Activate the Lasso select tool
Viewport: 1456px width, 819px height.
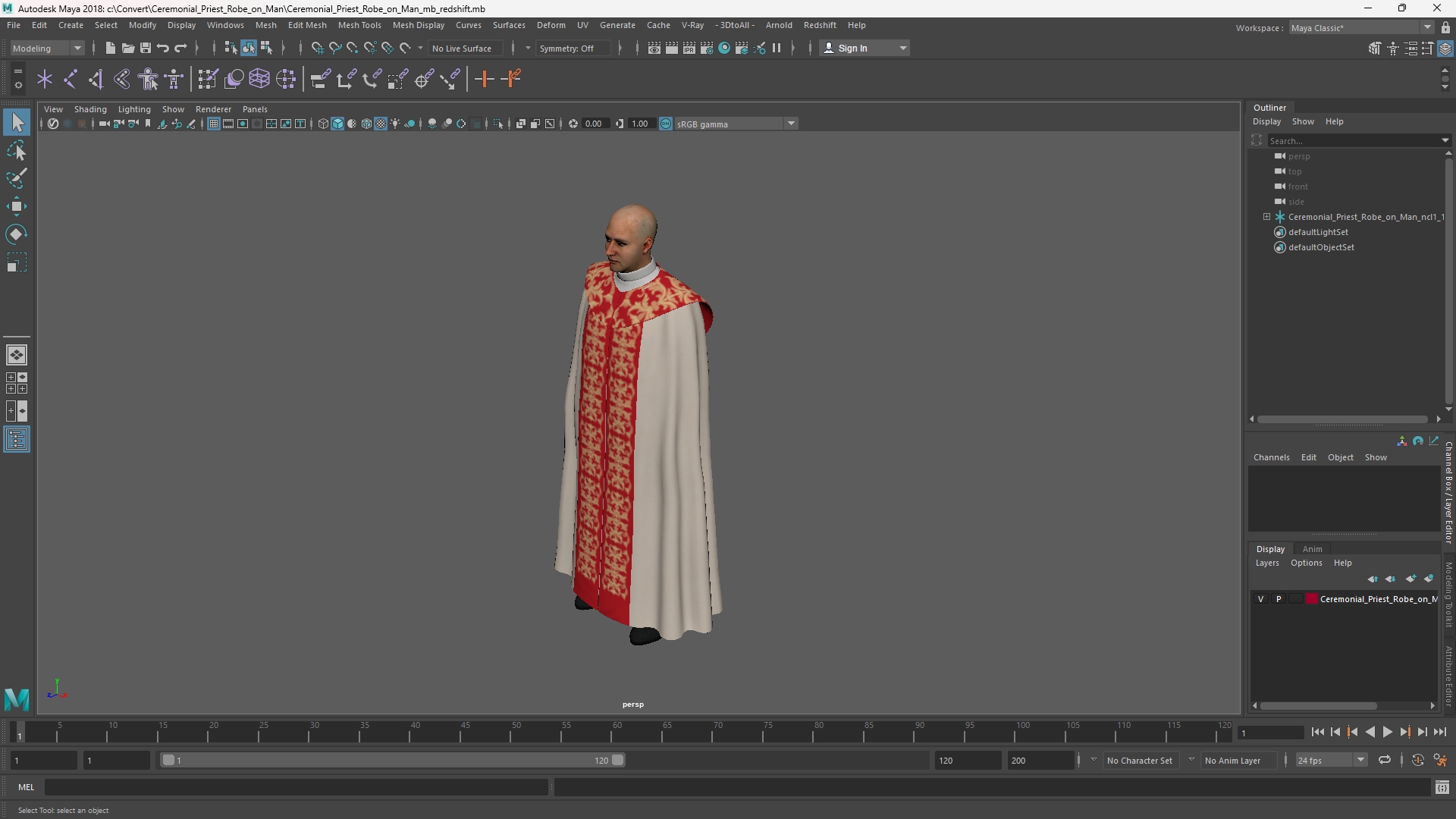17,150
